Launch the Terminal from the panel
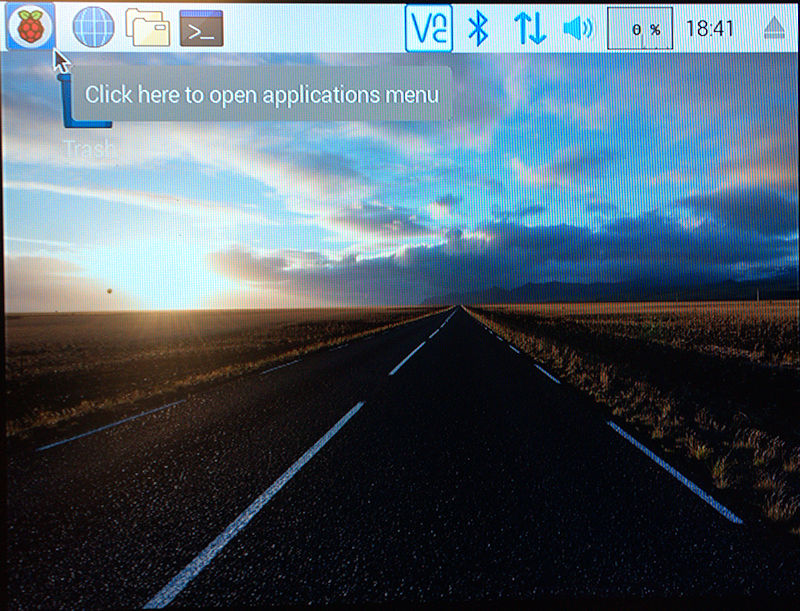The image size is (800, 611). [201, 28]
